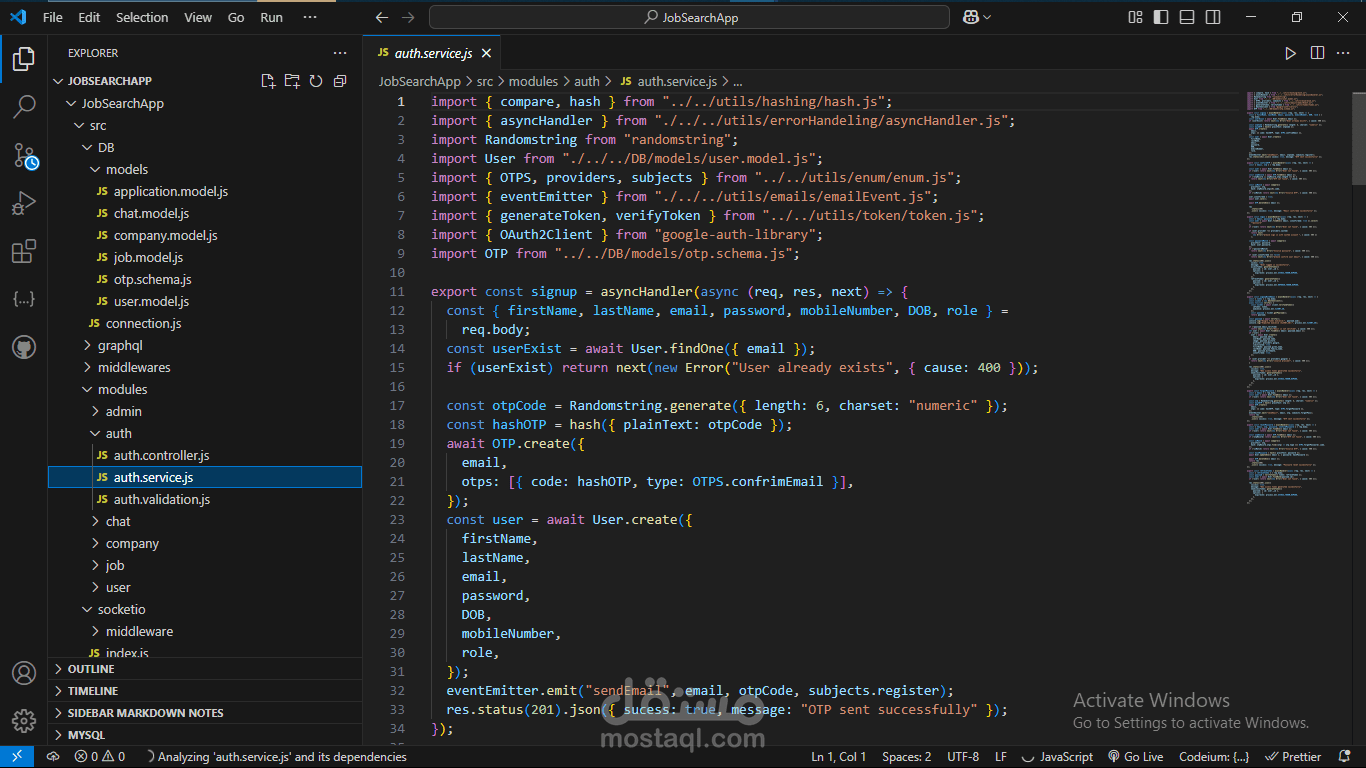1366x768 pixels.
Task: Run the code with the play button
Action: click(x=1290, y=53)
